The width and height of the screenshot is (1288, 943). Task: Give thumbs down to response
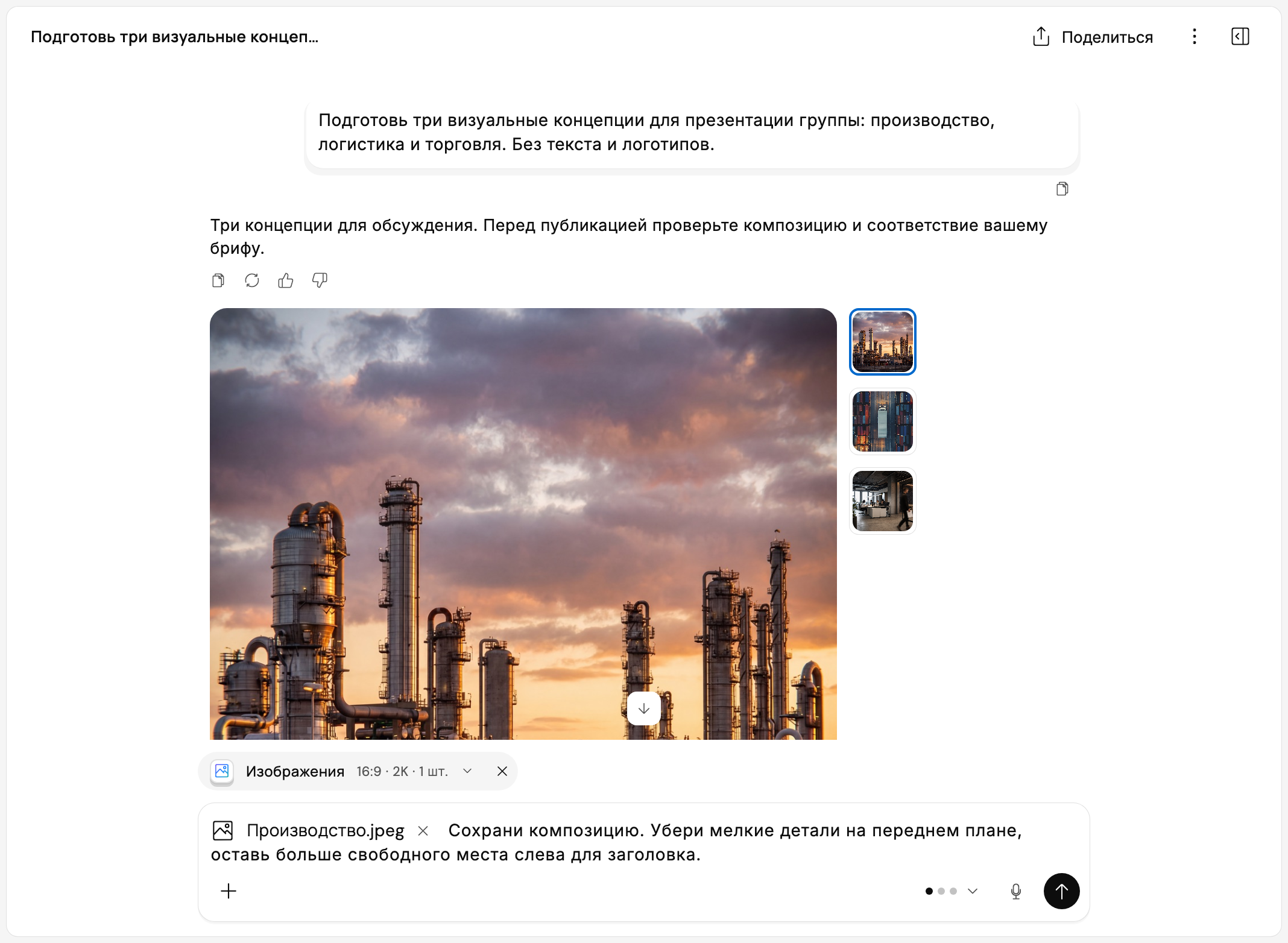[x=320, y=280]
